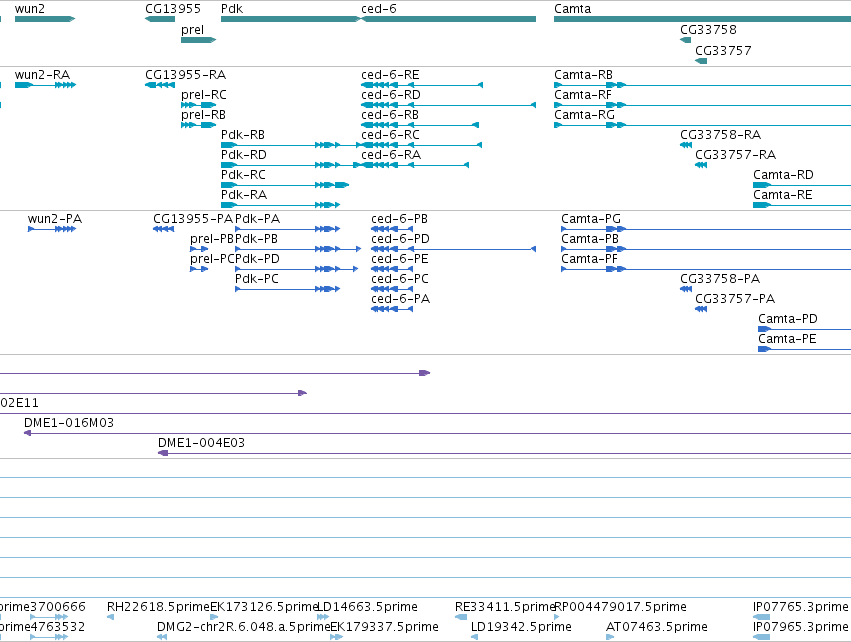Select the Camta-RB transcript
This screenshot has width=851, height=642.
702,85
